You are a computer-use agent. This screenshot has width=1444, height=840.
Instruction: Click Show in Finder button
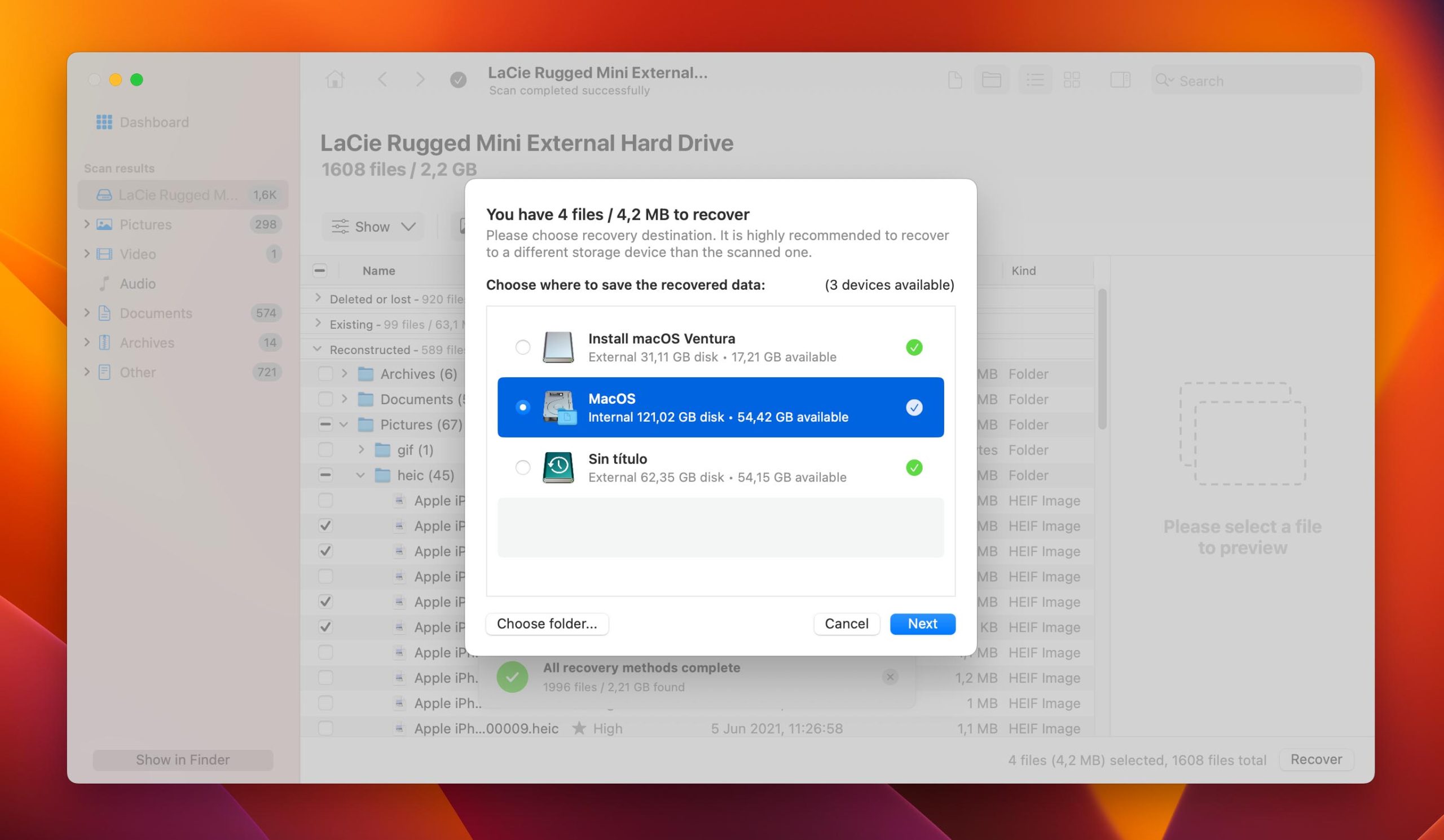pos(183,759)
